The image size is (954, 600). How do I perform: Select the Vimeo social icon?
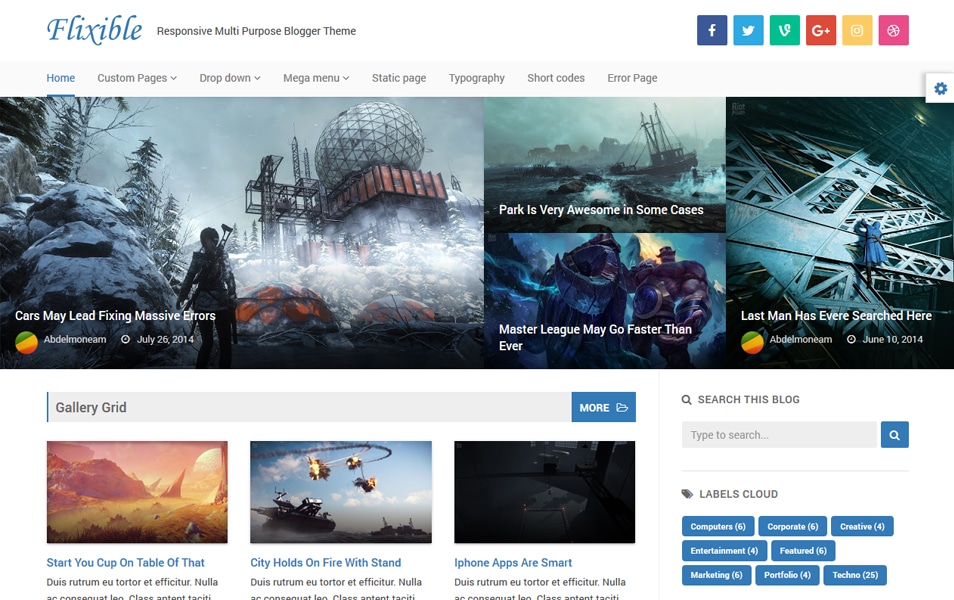coord(784,30)
